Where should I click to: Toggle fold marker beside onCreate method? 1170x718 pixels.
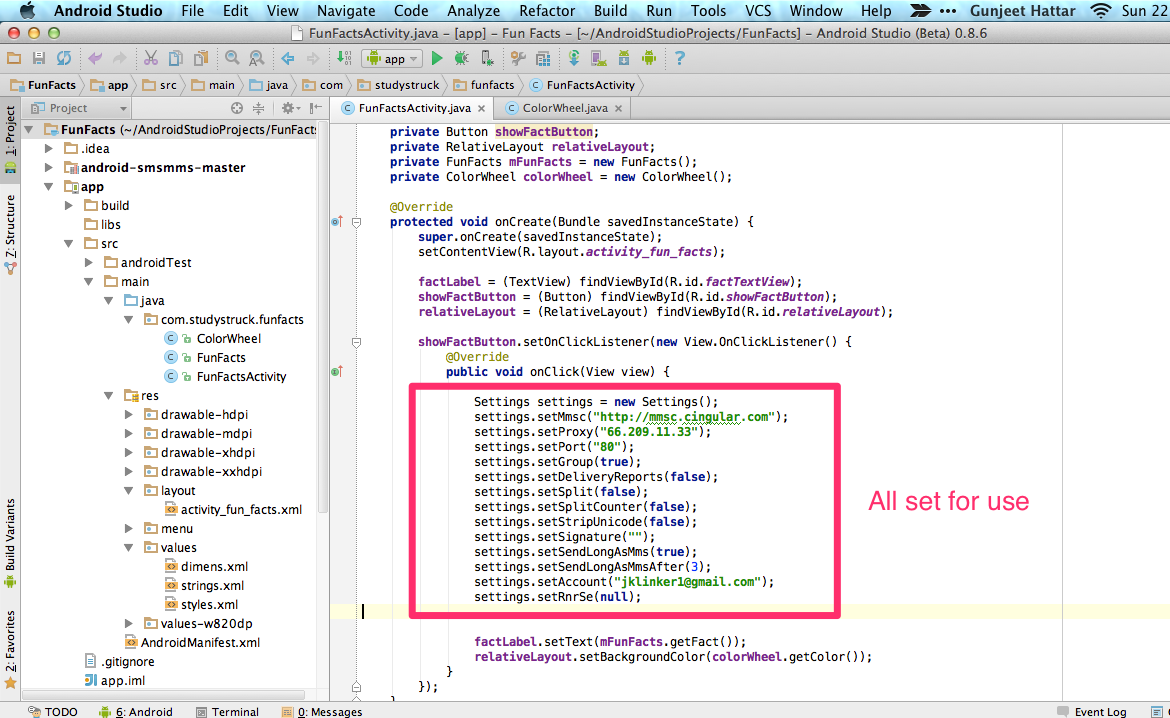357,222
